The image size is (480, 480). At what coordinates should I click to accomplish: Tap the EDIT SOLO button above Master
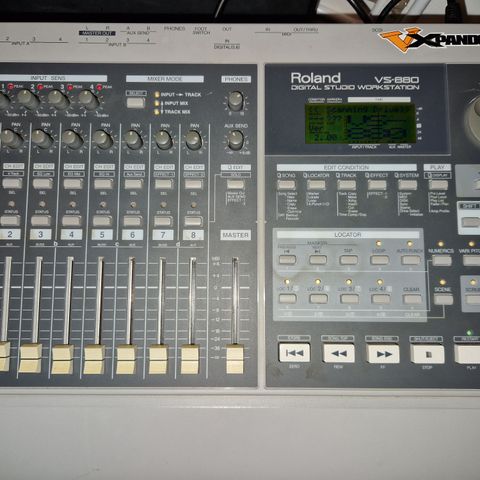click(236, 184)
